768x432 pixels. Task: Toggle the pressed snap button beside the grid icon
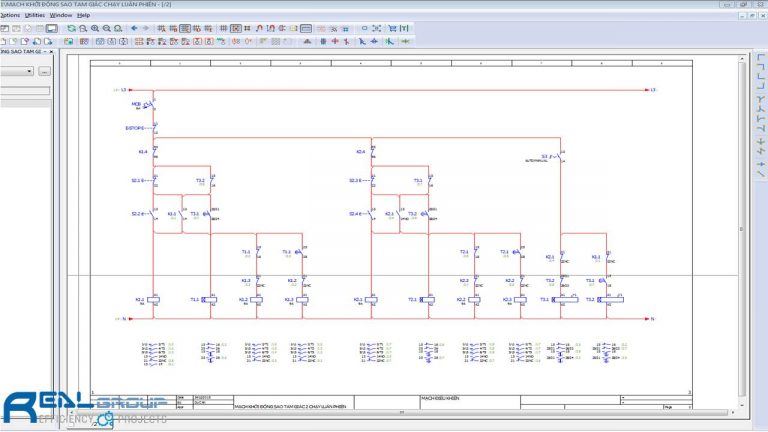click(x=236, y=28)
